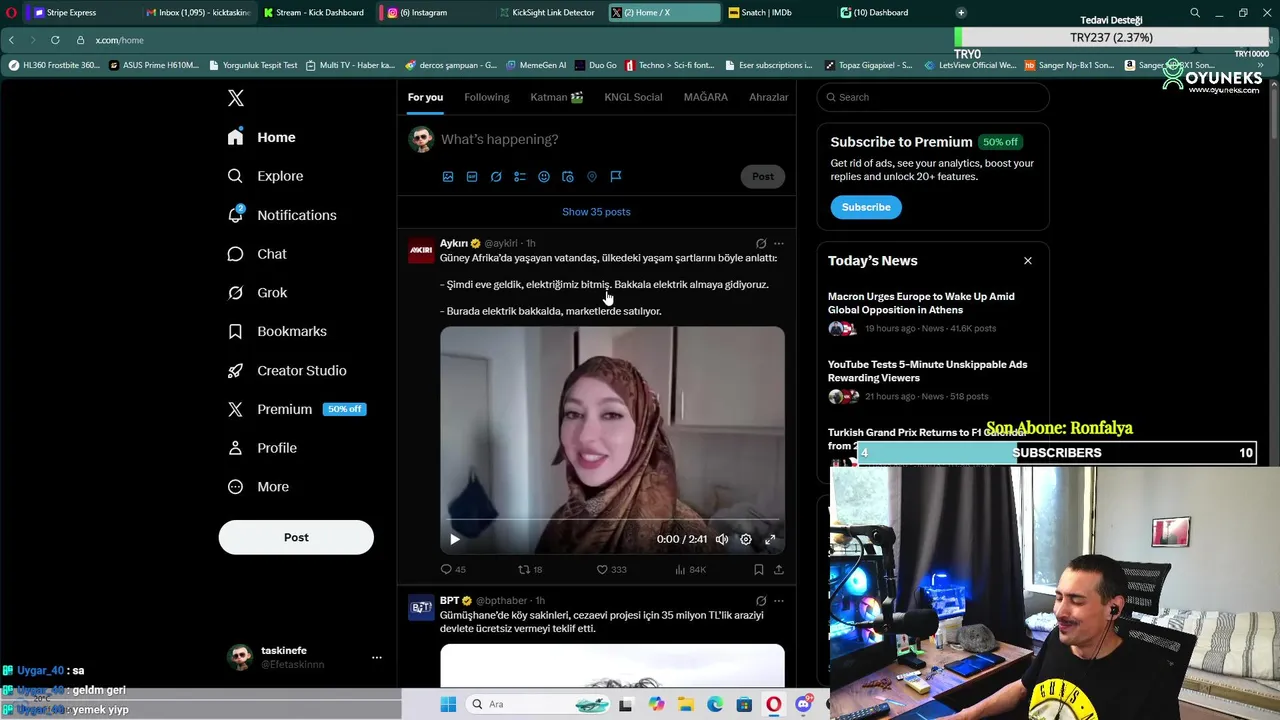
Task: Click the schedule post icon
Action: (568, 176)
